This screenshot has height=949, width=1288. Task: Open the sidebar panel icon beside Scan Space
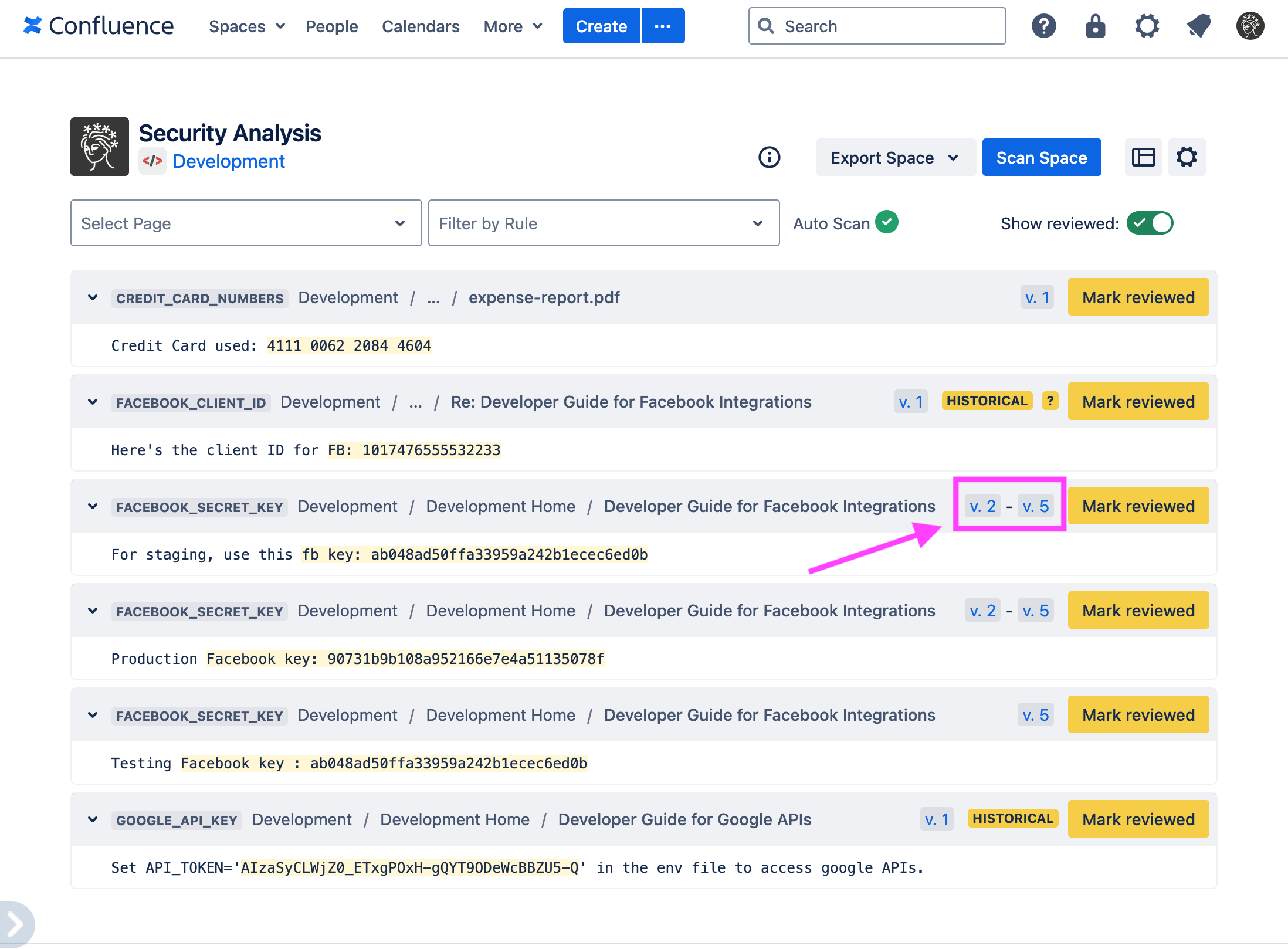coord(1143,157)
